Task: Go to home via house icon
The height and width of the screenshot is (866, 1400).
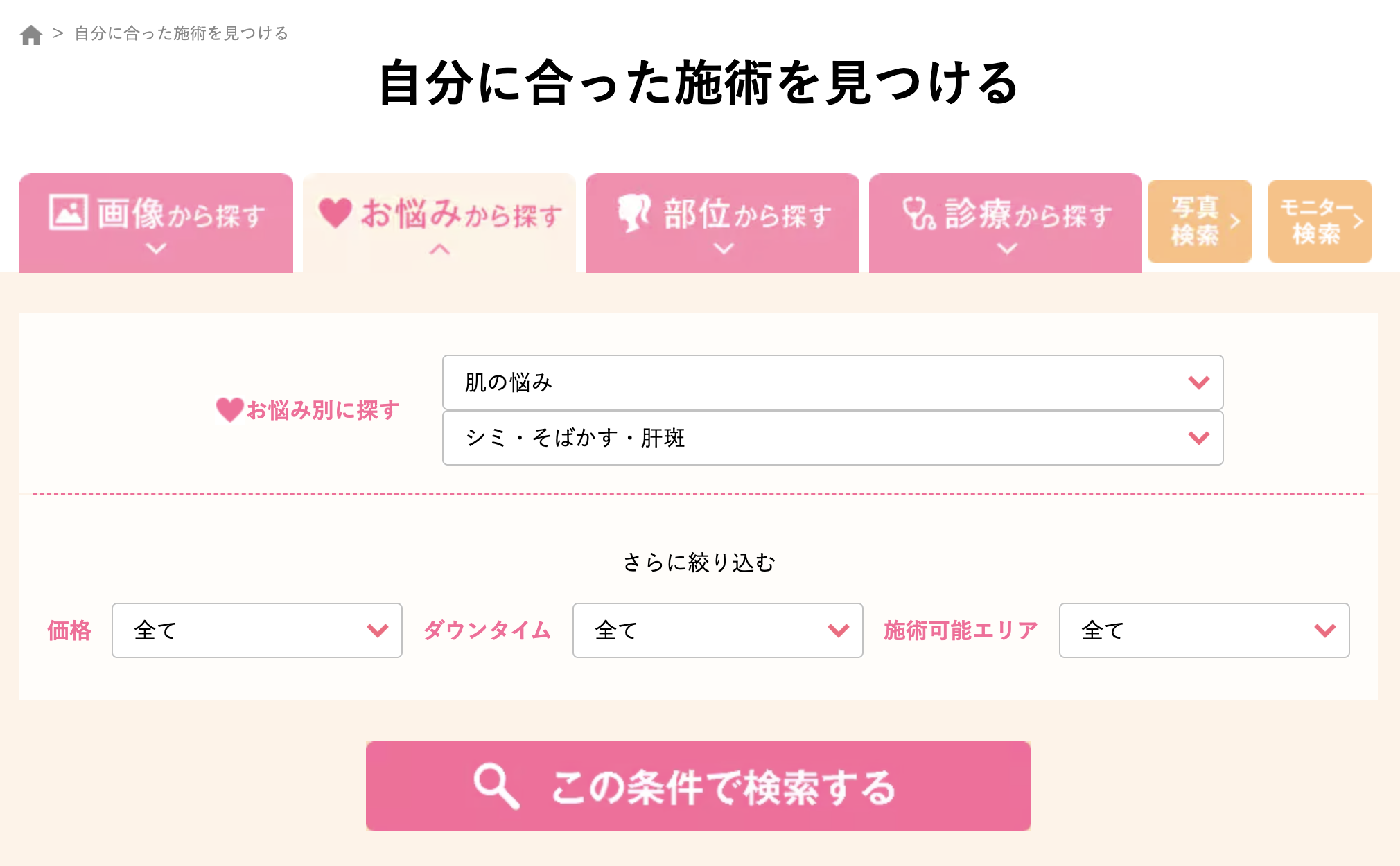Action: tap(31, 35)
